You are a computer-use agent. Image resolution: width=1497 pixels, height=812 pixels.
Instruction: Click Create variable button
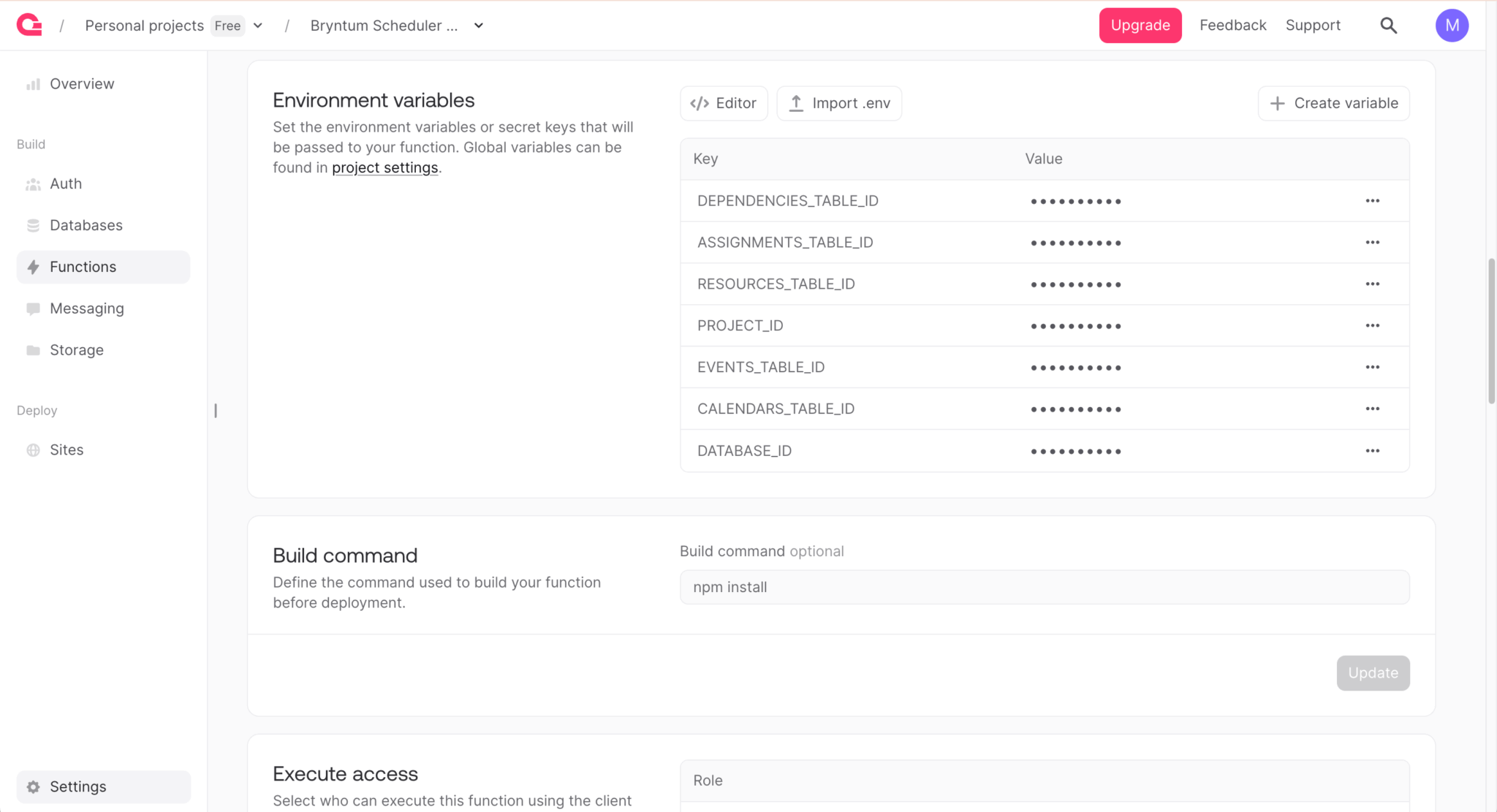click(x=1333, y=103)
